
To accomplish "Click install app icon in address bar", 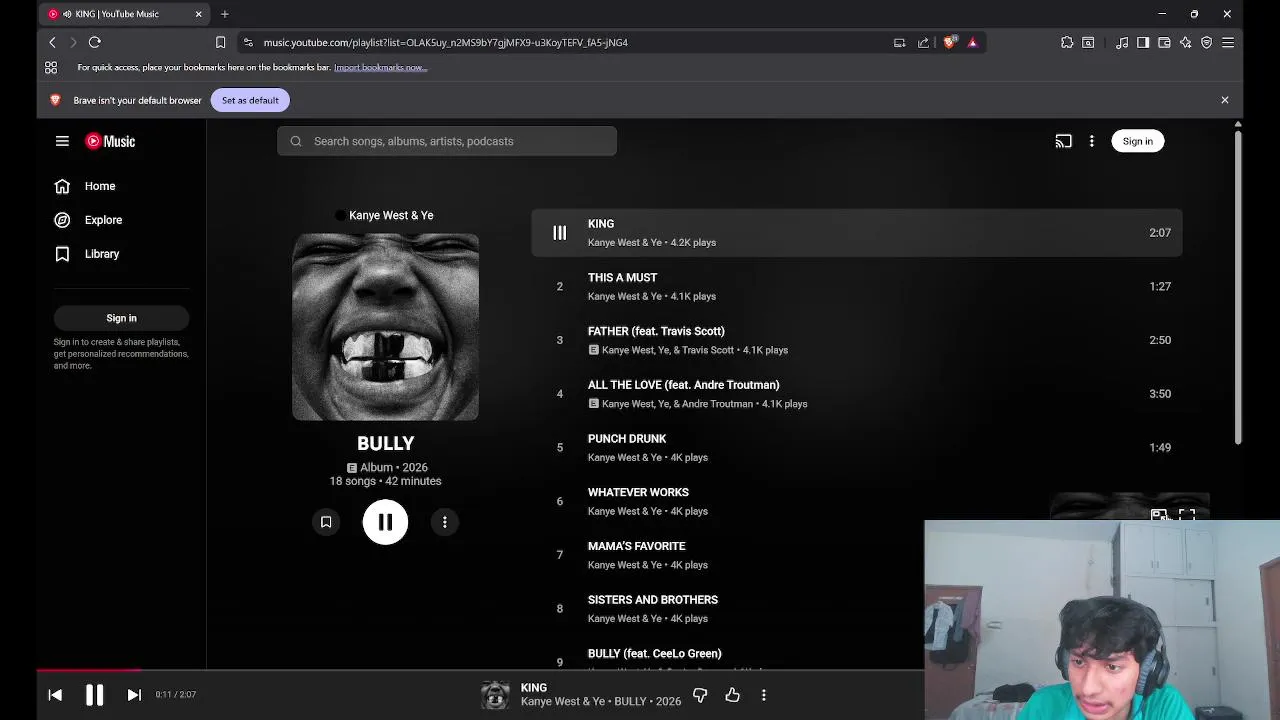I will pos(899,42).
